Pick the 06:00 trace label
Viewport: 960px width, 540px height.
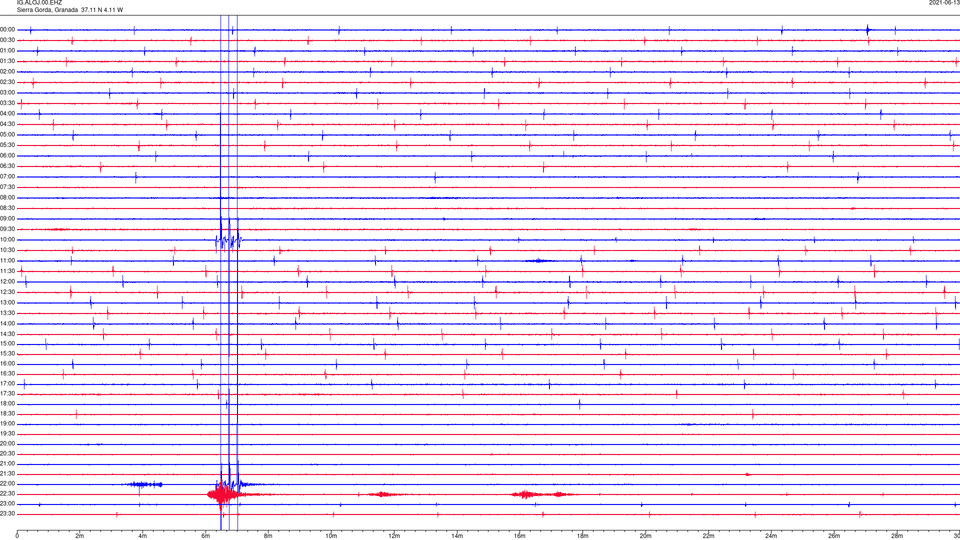coord(8,156)
